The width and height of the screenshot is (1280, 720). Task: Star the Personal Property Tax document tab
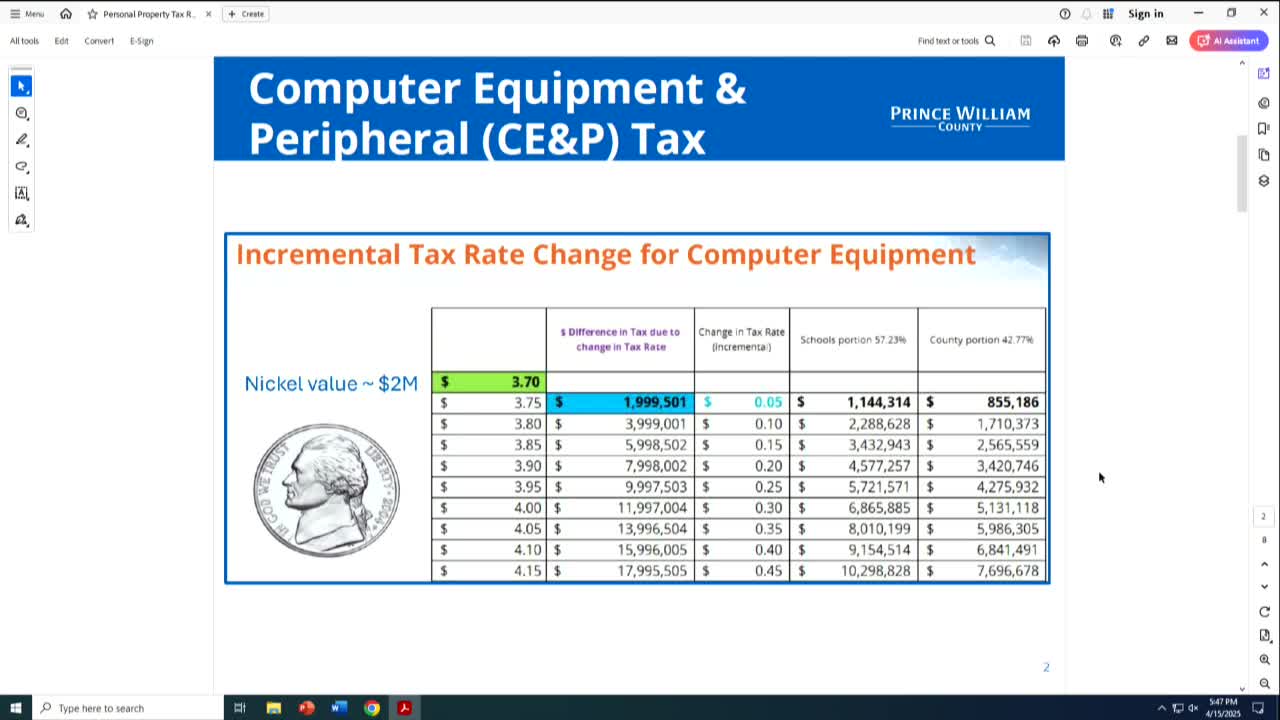coord(93,14)
